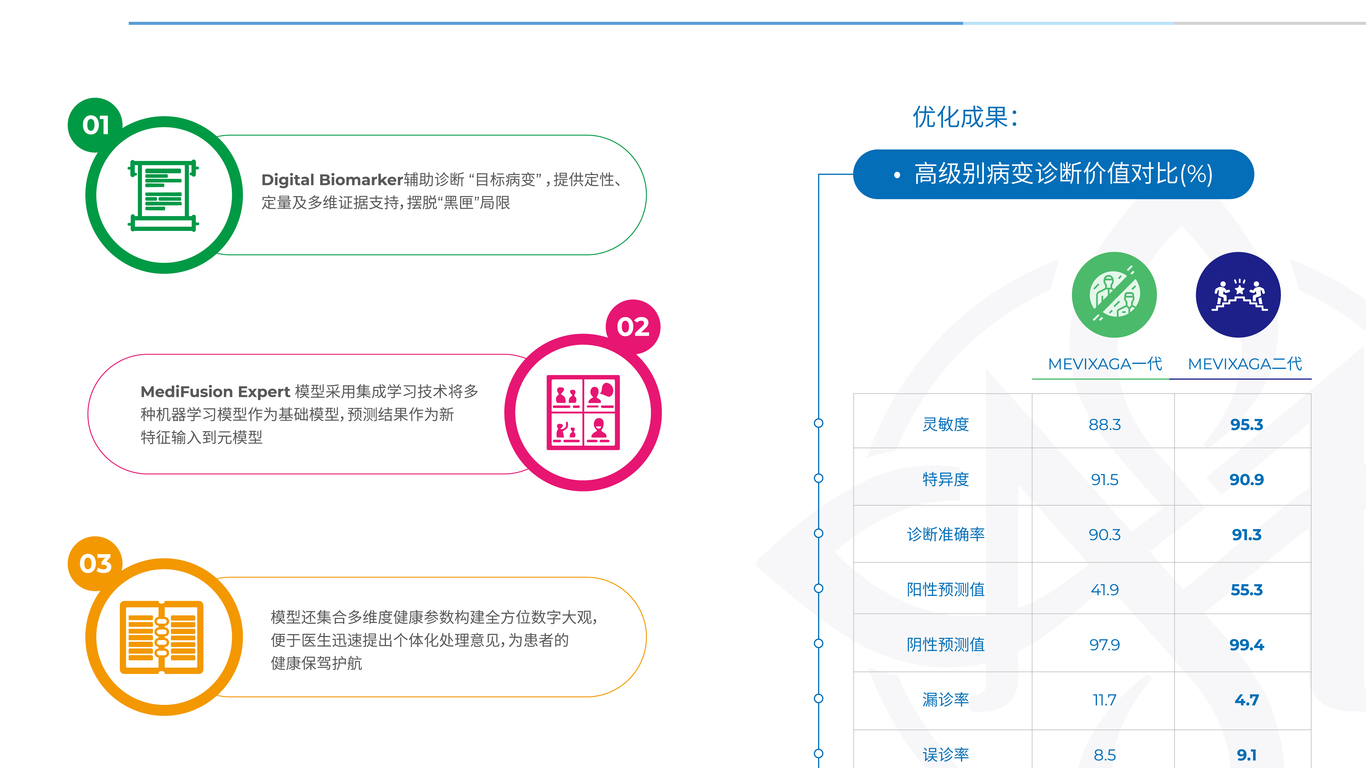Click the bold value 55.3
The width and height of the screenshot is (1366, 768).
1246,590
